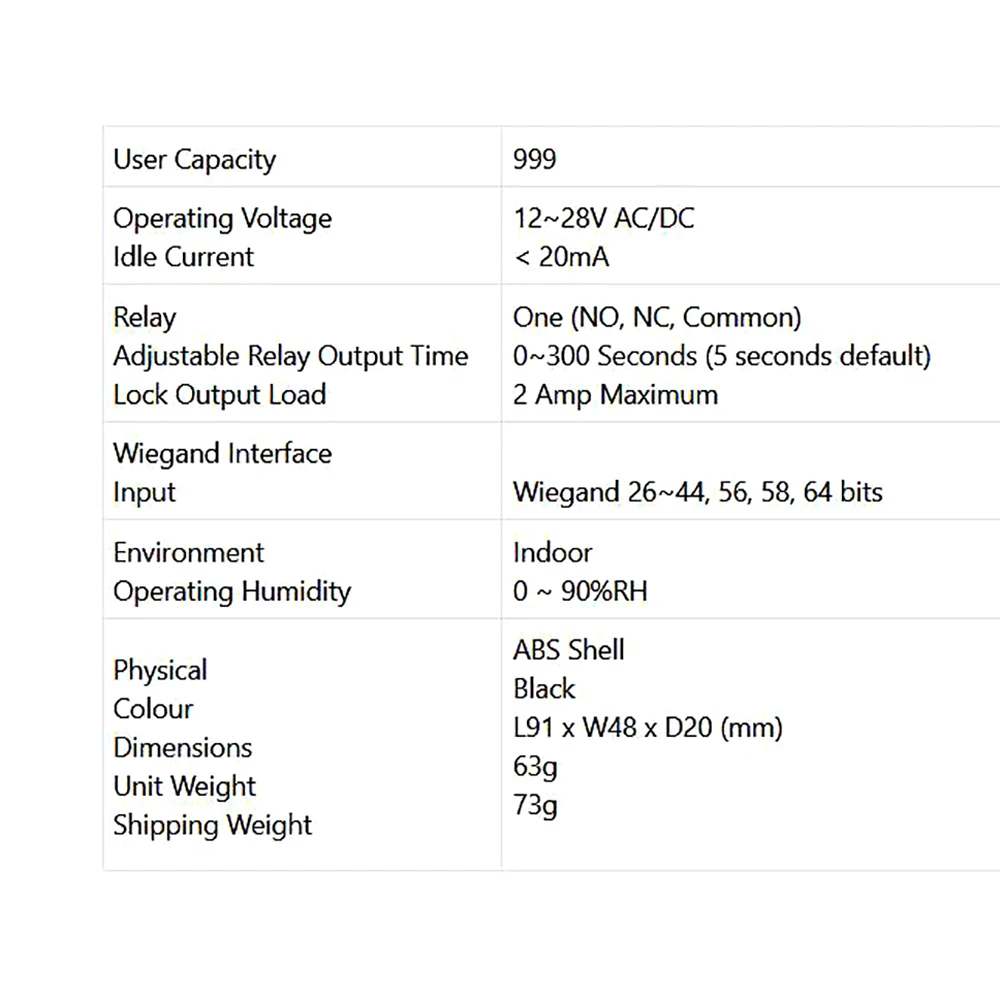Select the 0 ~ 90%RH value
This screenshot has height=1000, width=1000.
tap(580, 591)
